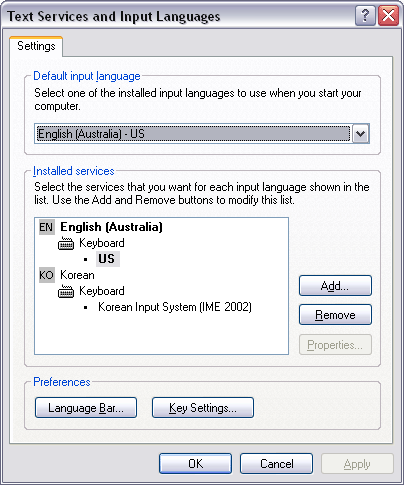Image resolution: width=404 pixels, height=485 pixels.
Task: Click the Cancel button
Action: point(276,464)
